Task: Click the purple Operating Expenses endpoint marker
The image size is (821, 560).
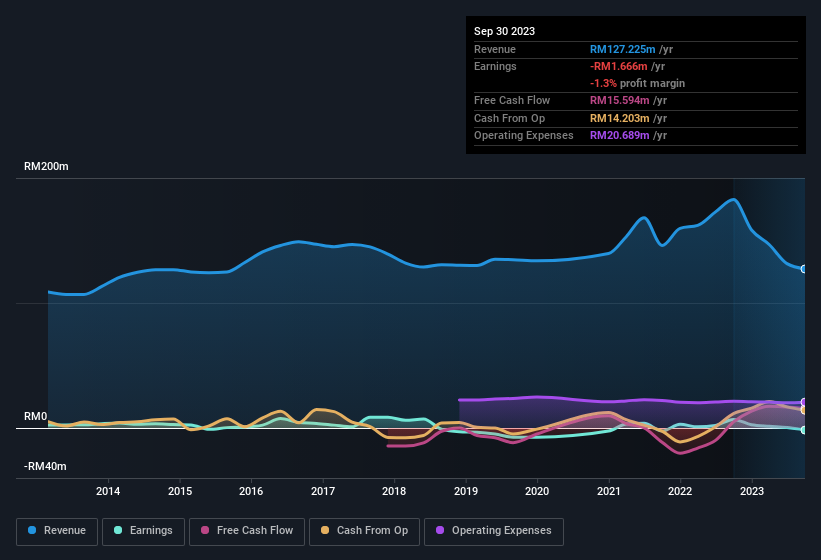Action: click(x=804, y=402)
